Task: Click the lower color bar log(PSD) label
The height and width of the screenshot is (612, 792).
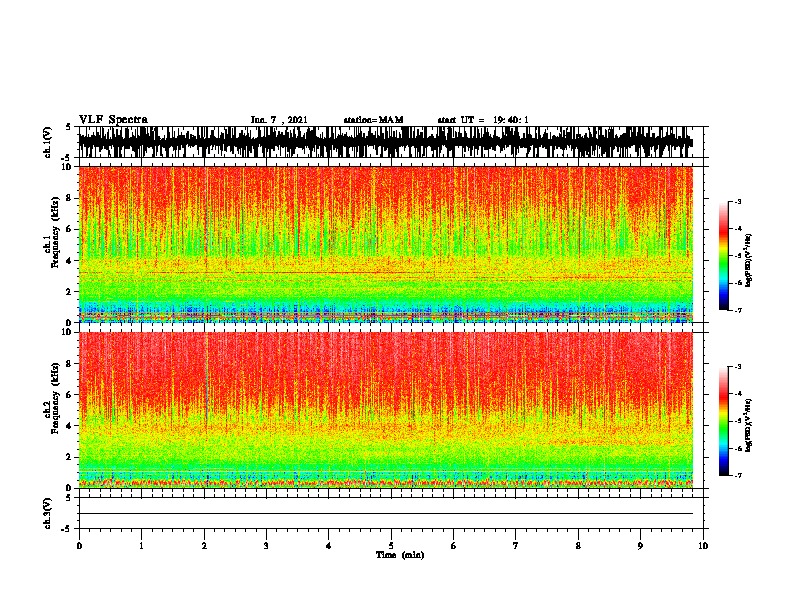Action: tap(749, 425)
